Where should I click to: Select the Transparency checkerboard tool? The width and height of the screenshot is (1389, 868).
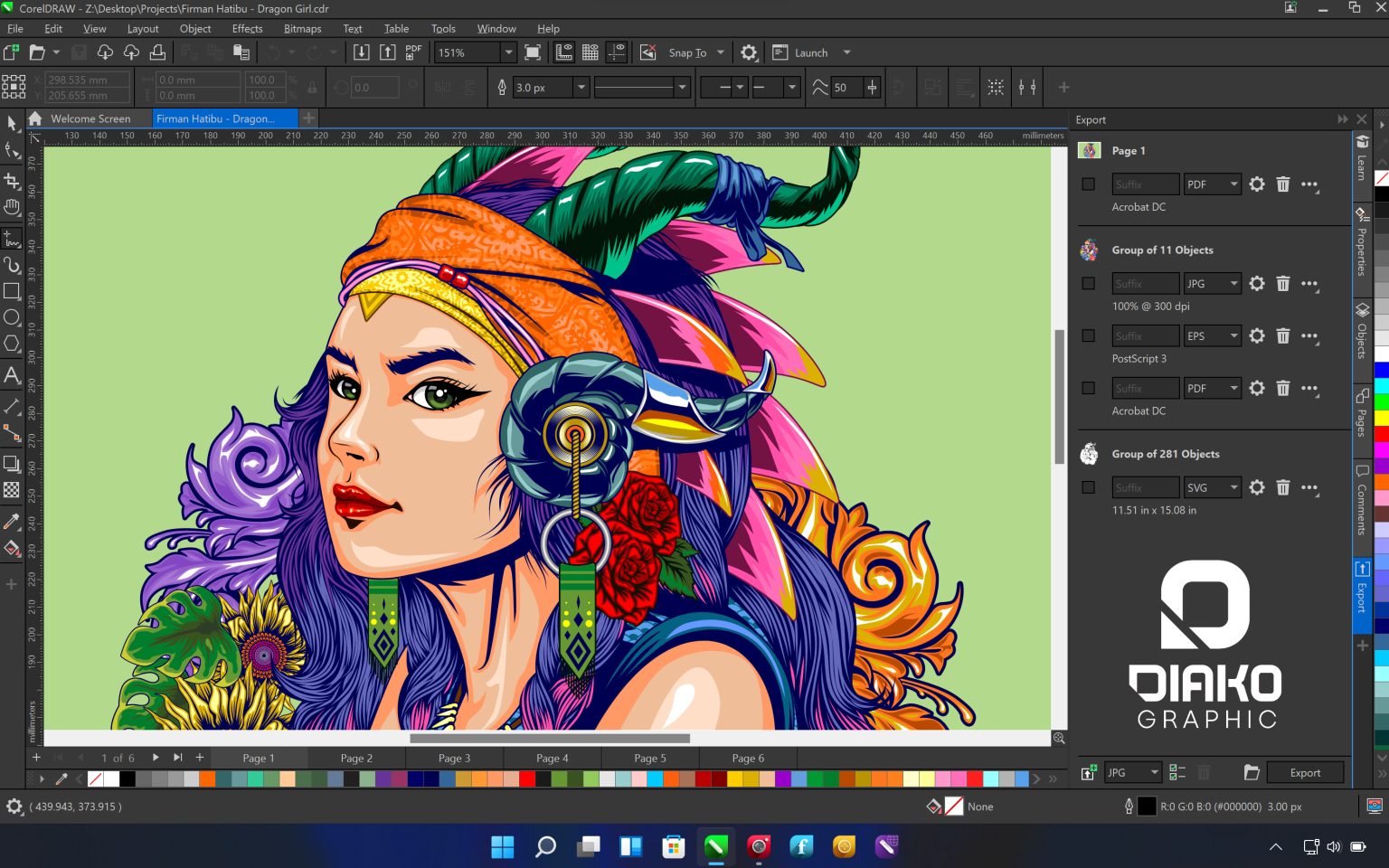tap(12, 490)
